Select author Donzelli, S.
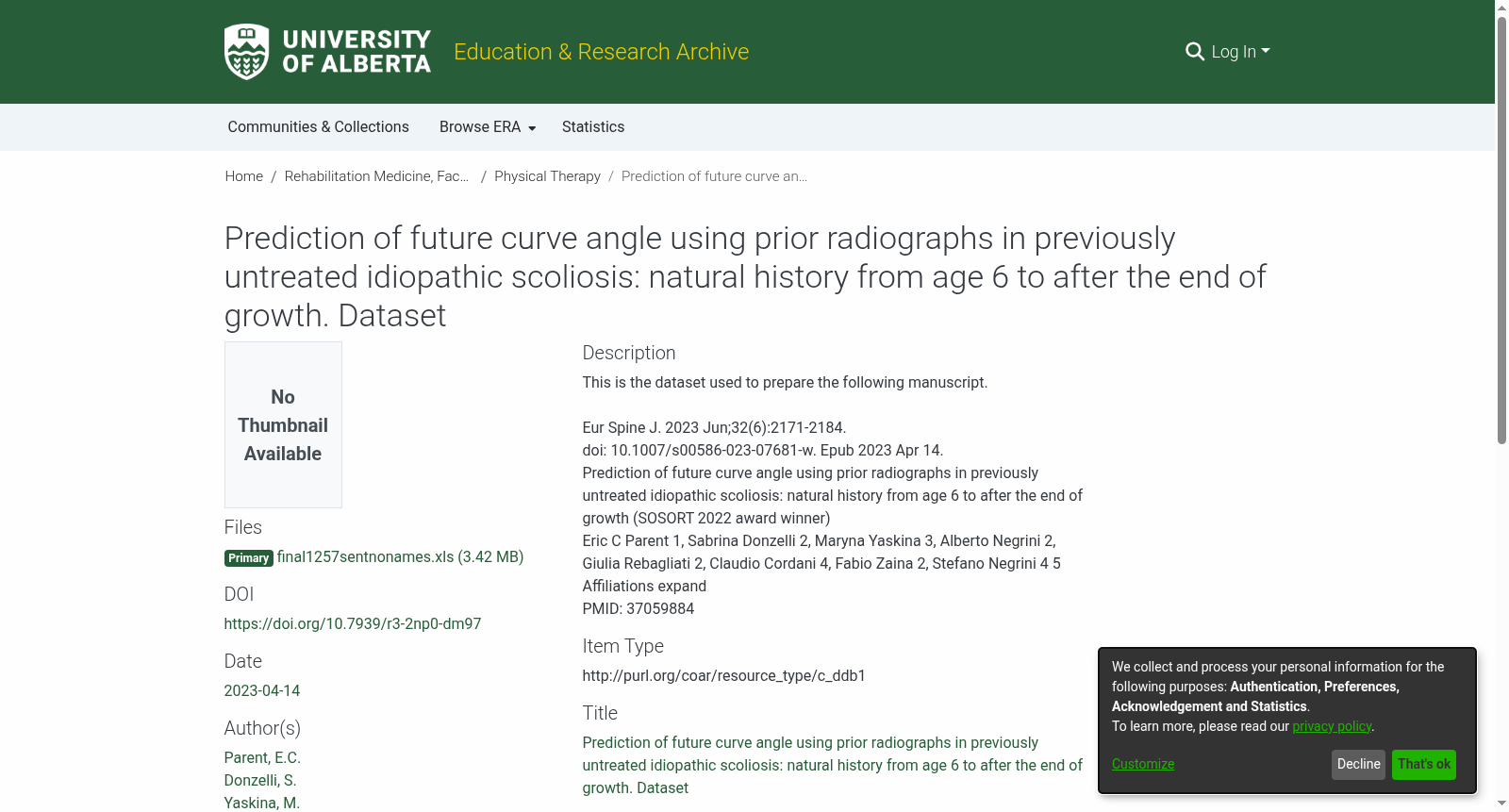Screen dimensions: 1509x812 click(x=260, y=781)
